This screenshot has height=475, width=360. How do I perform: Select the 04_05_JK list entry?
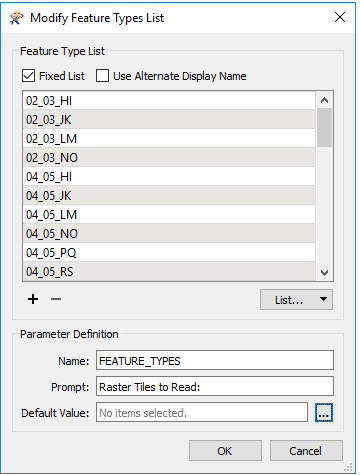(169, 196)
